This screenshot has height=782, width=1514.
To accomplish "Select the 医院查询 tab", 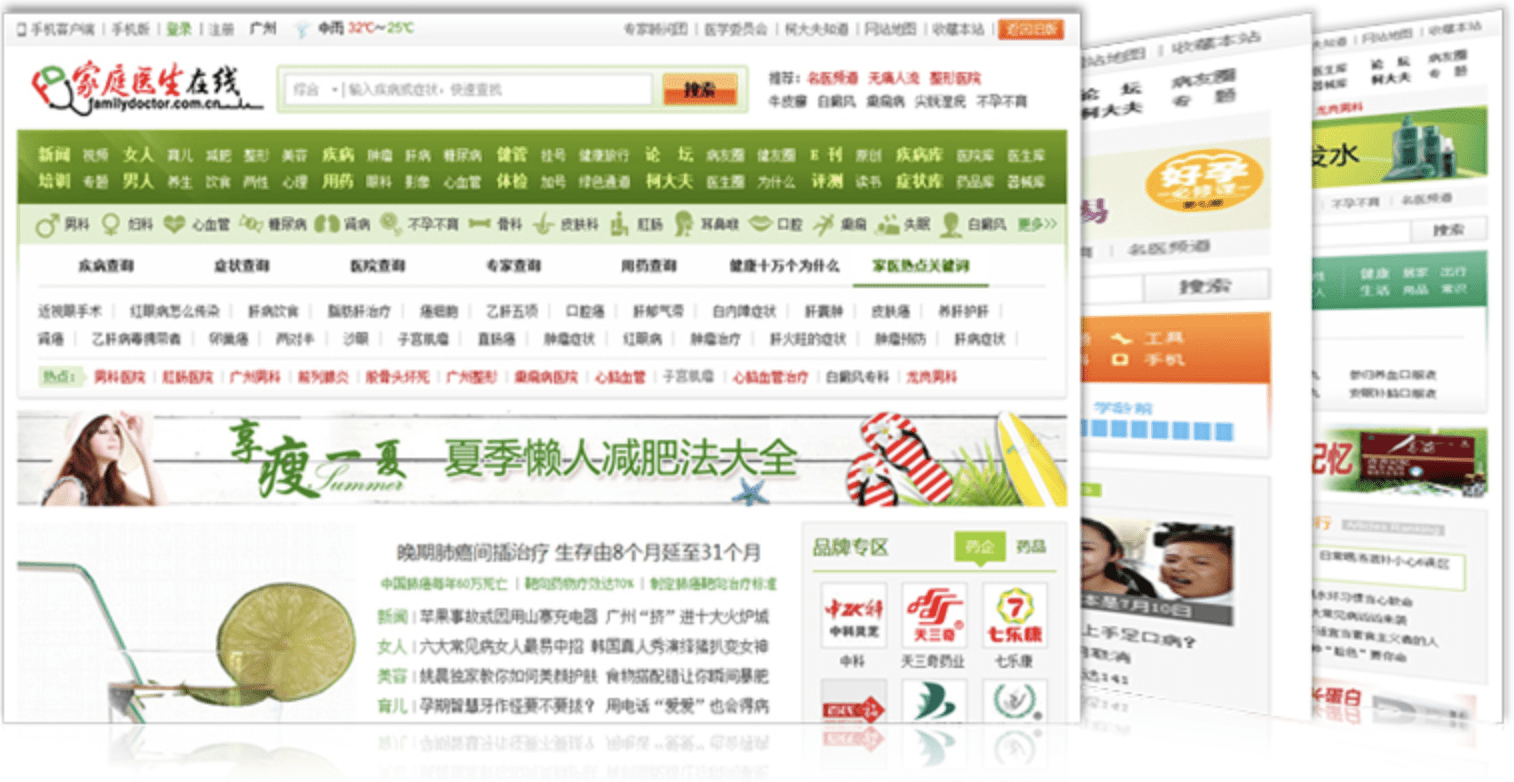I will [x=377, y=266].
